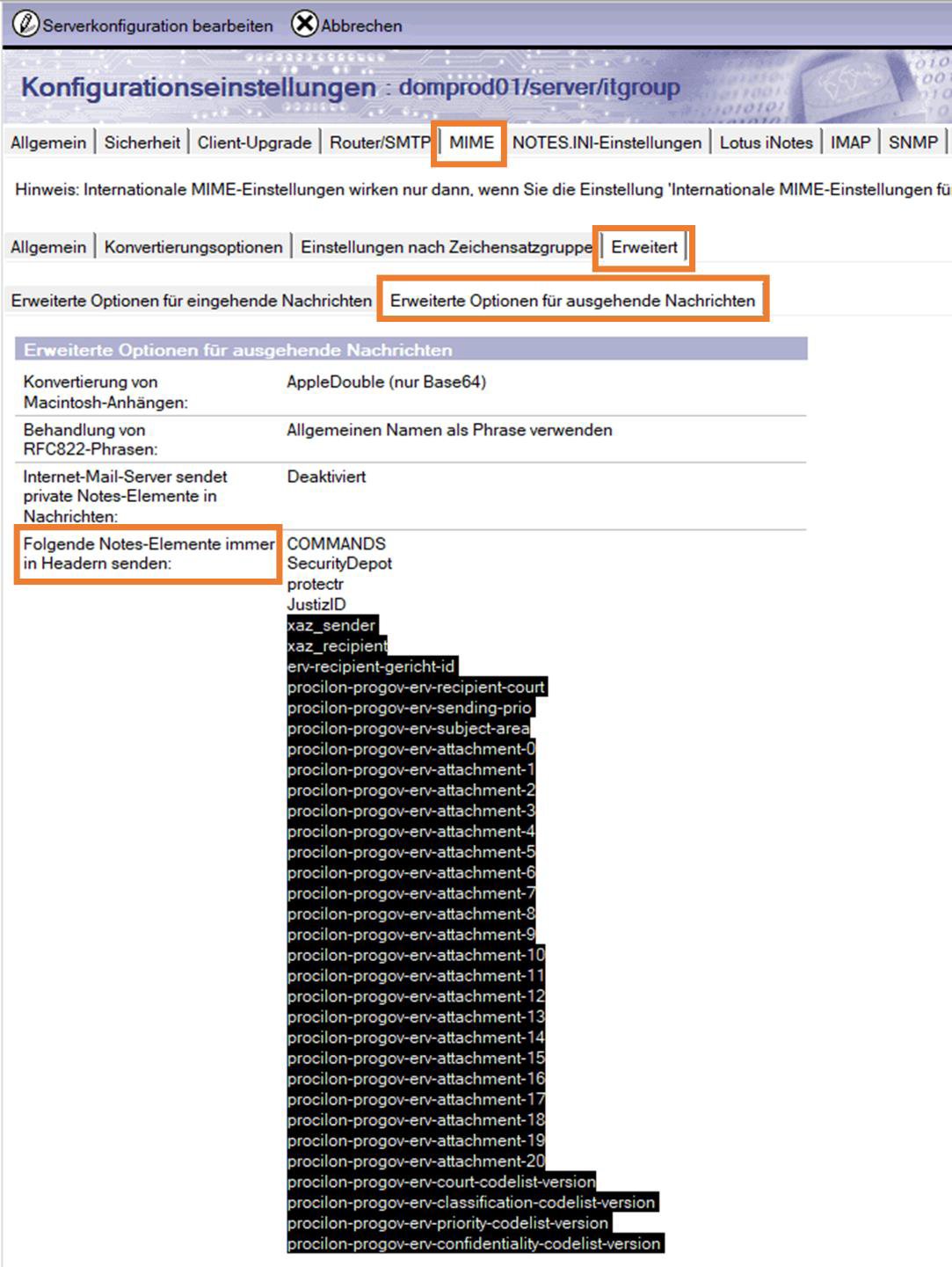Click the AppleDouble (nur Base64) field value
The image size is (952, 1267).
pos(386,382)
